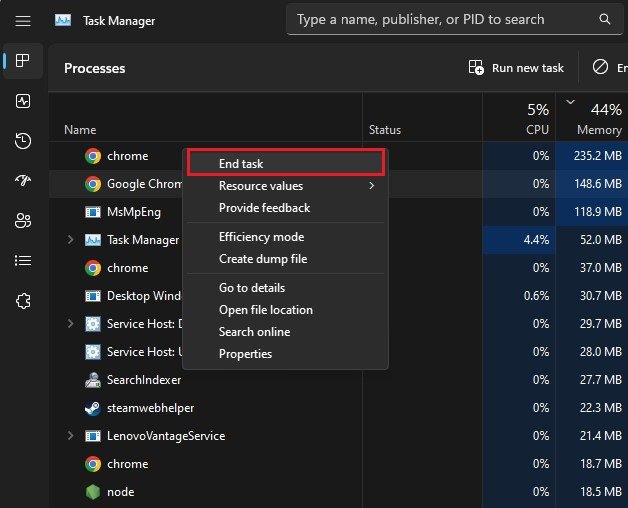Open the Resource values submenu arrow
The height and width of the screenshot is (508, 628).
372,185
